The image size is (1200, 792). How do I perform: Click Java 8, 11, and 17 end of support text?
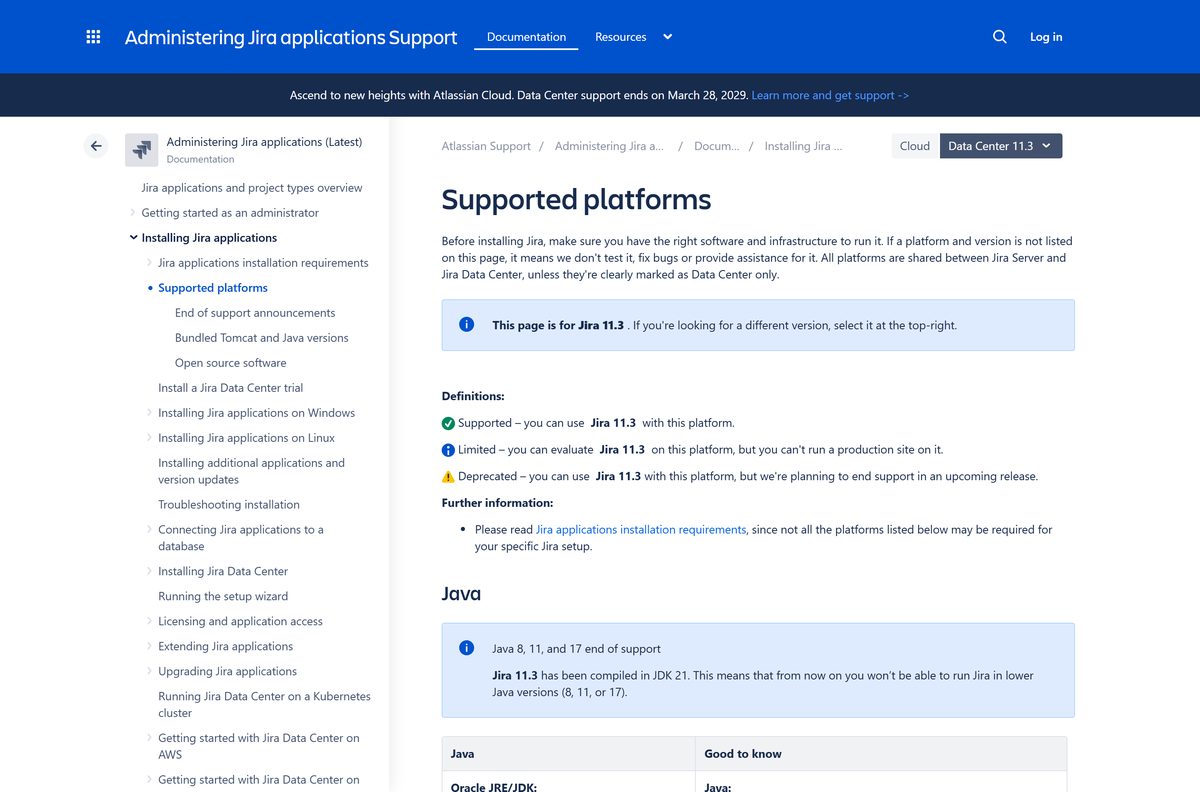click(576, 649)
